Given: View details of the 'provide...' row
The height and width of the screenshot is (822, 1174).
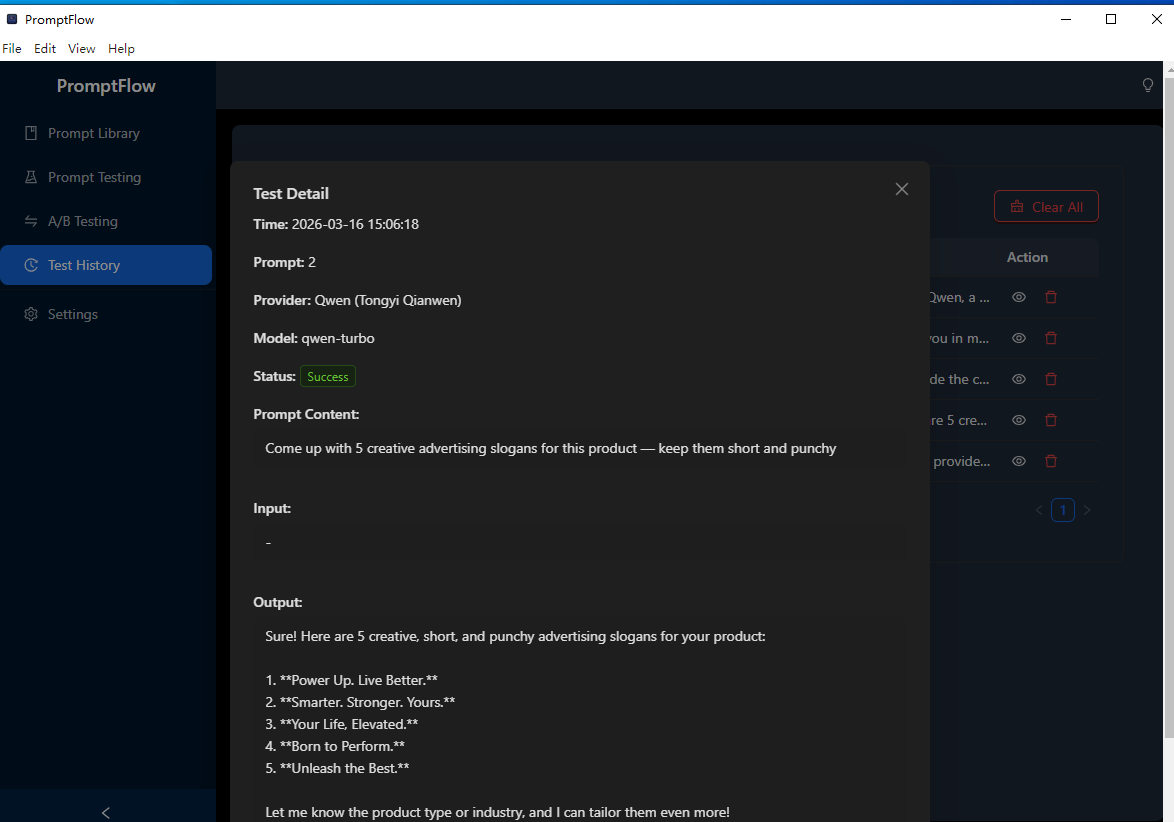Looking at the screenshot, I should click(1018, 461).
